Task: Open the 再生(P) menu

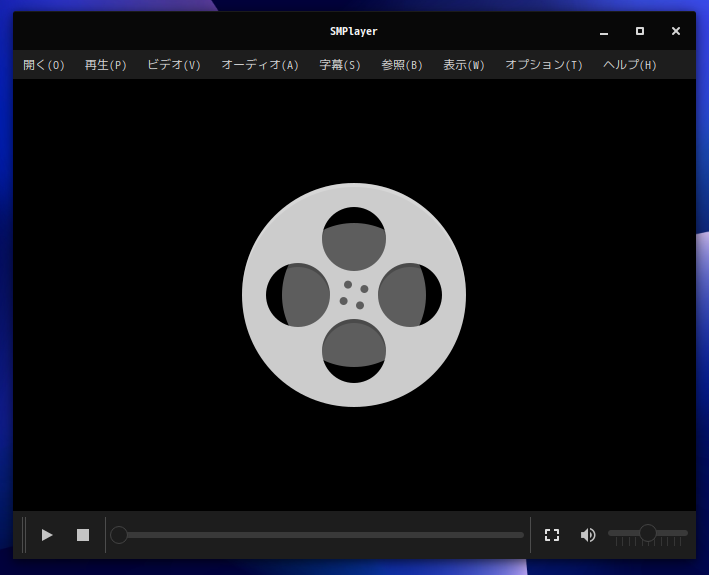Action: click(106, 65)
